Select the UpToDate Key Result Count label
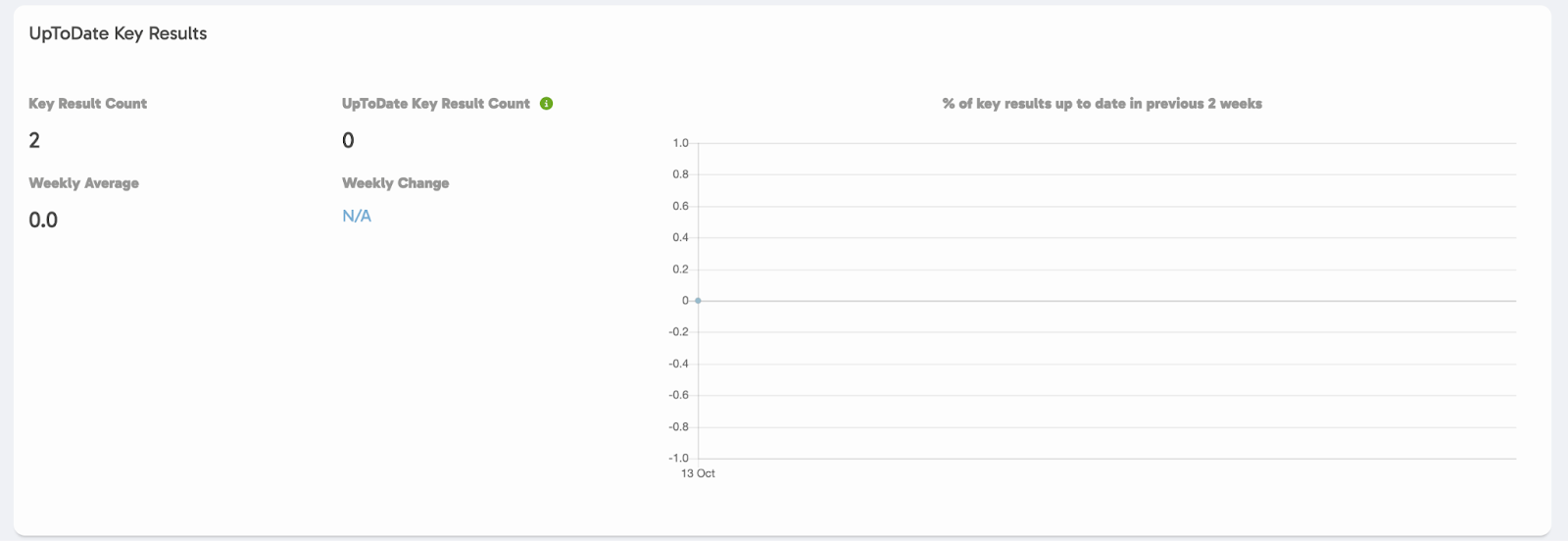The width and height of the screenshot is (1568, 541). pyautogui.click(x=435, y=104)
